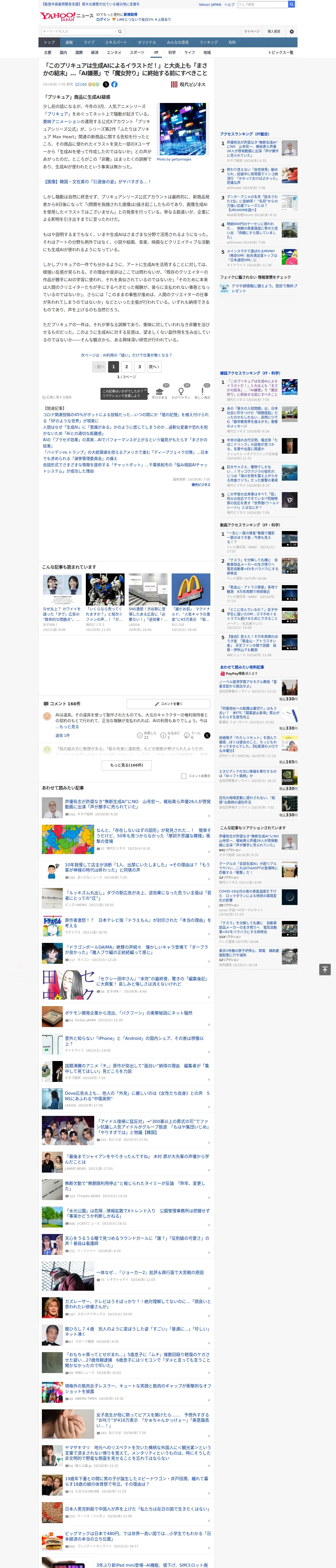
Task: Select the ランキング navigation tab
Action: pos(209,43)
